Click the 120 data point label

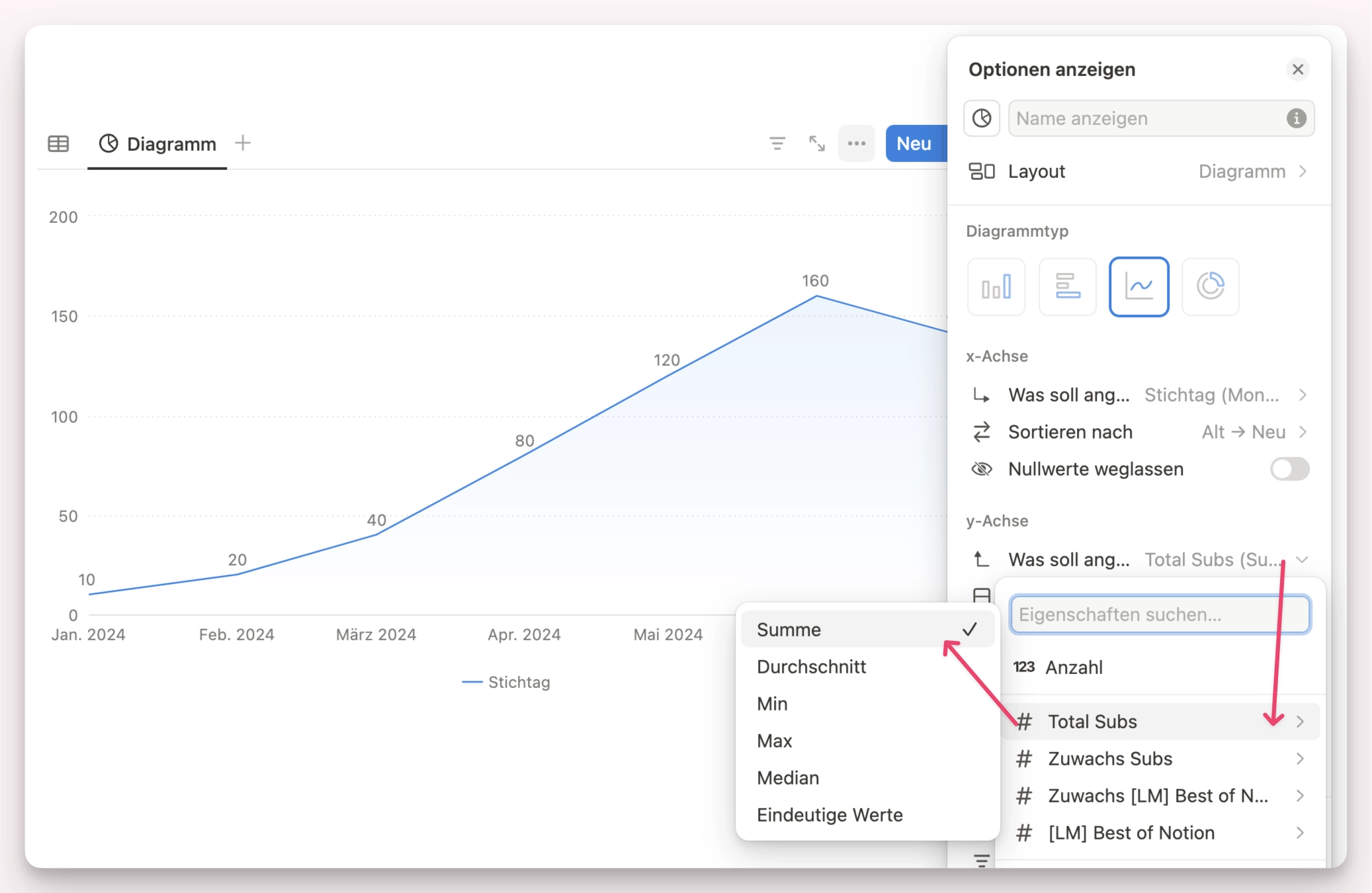[x=667, y=360]
